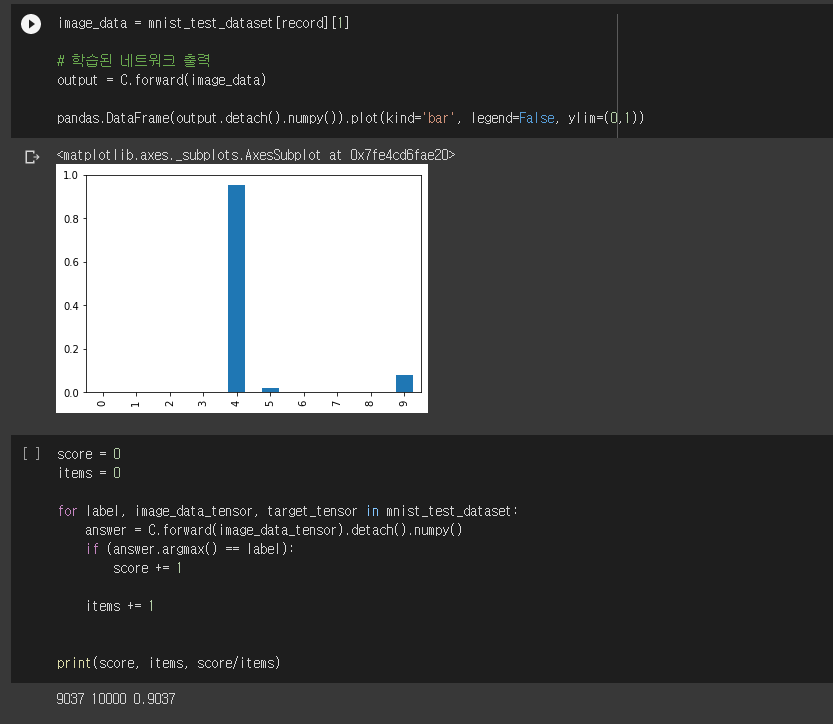This screenshot has height=724, width=833.
Task: Click the 'image_data = mnist_test_dataset[record][1]' line
Action: click(x=203, y=23)
